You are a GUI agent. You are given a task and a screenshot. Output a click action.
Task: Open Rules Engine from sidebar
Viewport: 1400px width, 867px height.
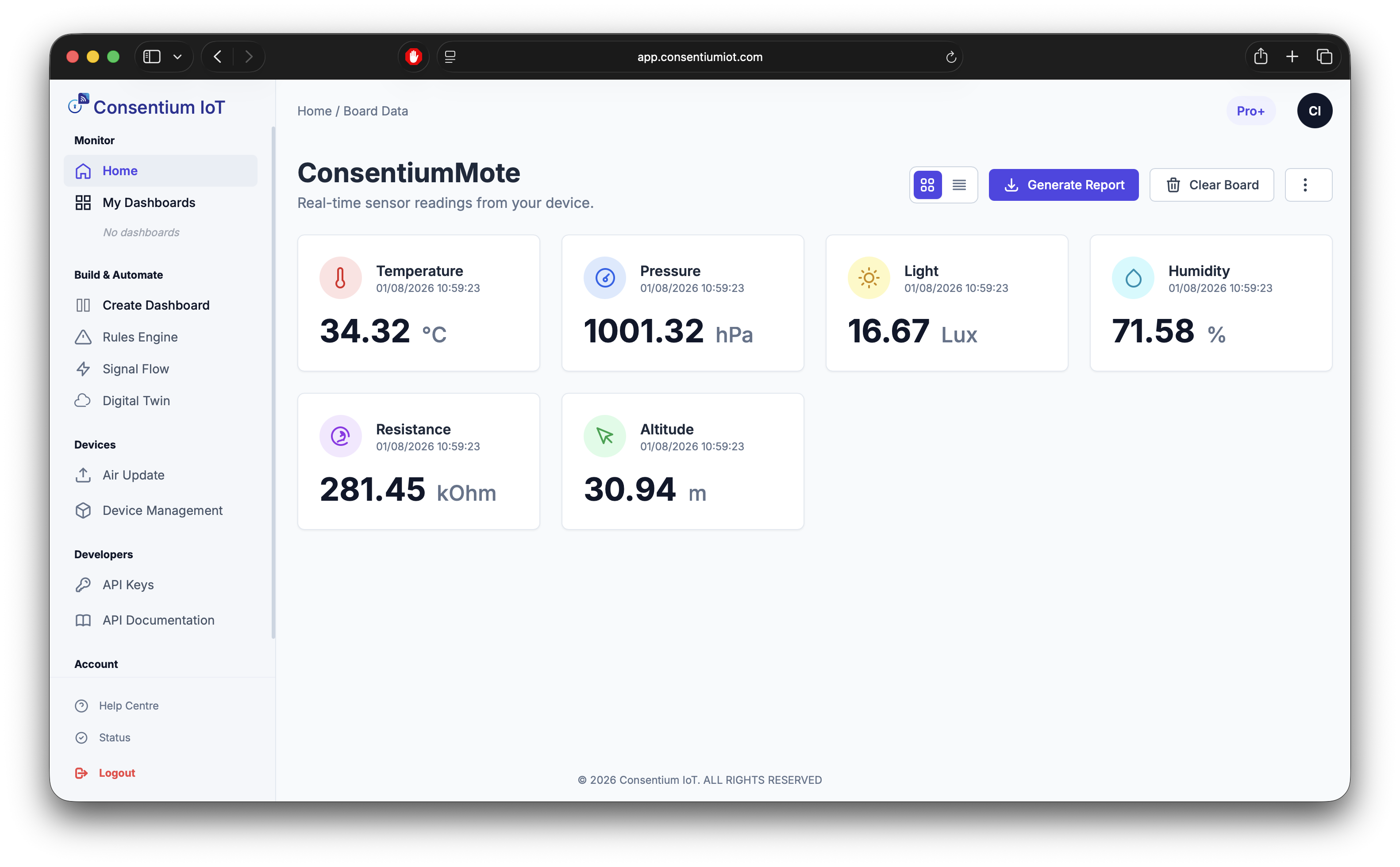coord(160,337)
